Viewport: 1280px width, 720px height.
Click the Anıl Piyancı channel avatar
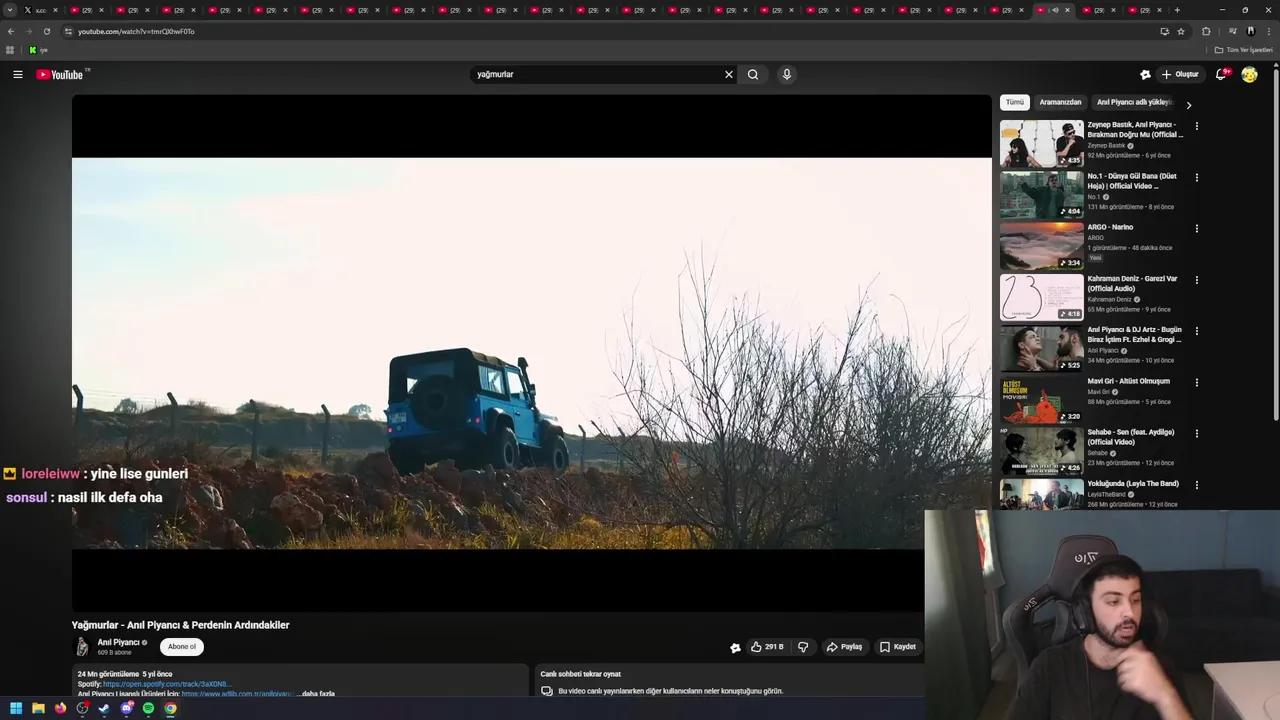[x=82, y=647]
